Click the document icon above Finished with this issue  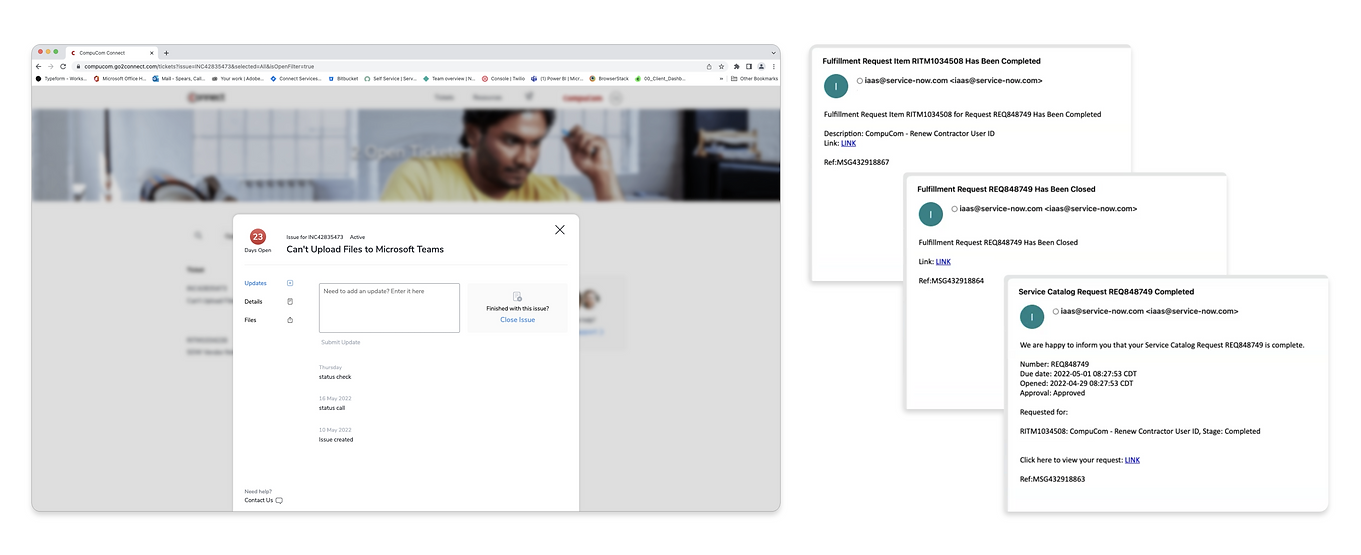coord(517,297)
